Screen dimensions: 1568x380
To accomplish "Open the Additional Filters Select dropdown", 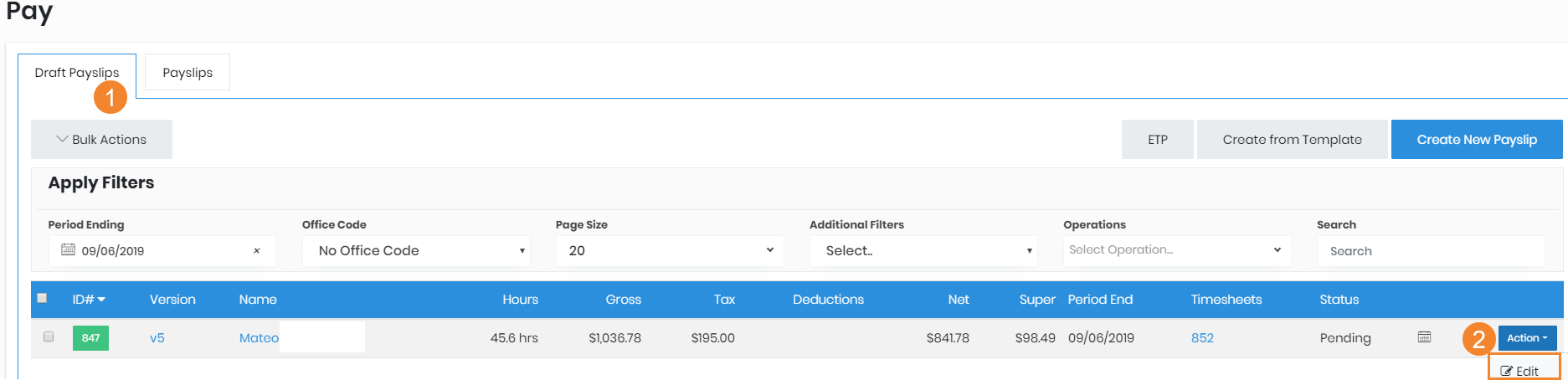I will (x=923, y=251).
